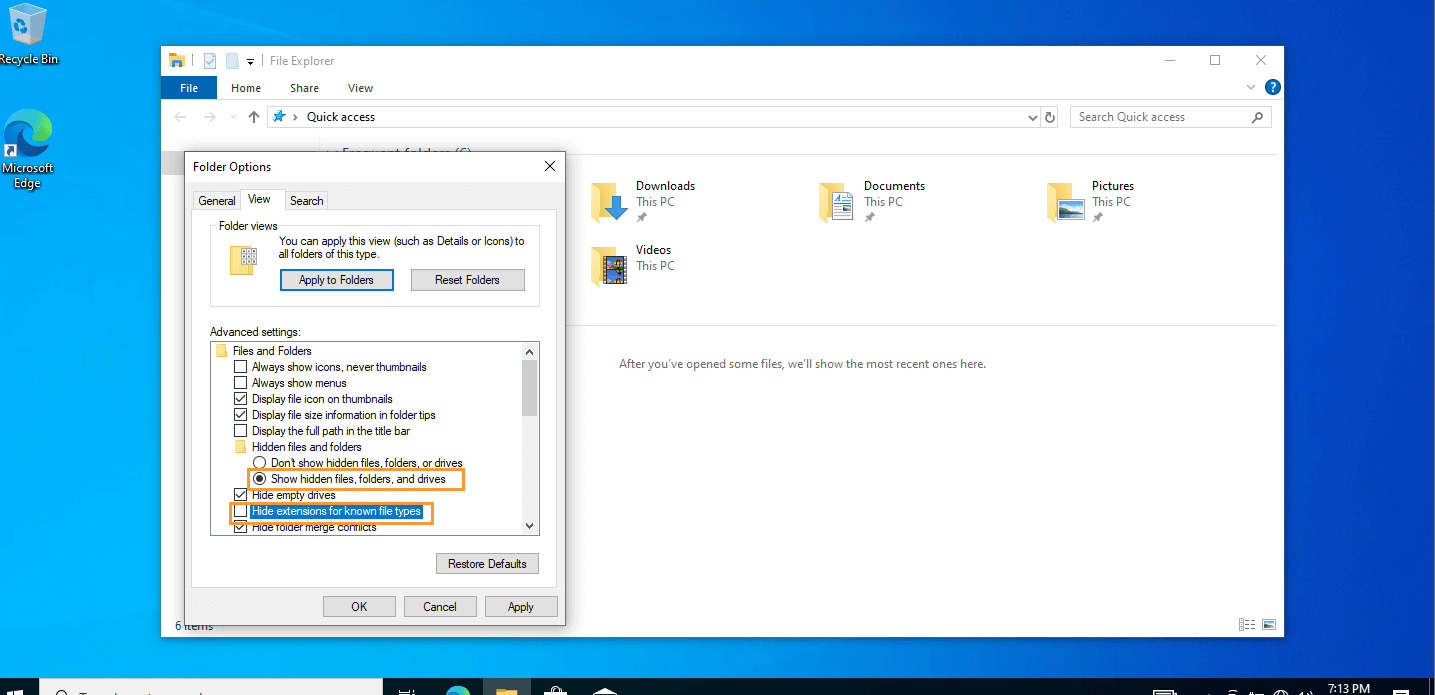Screen dimensions: 1435x695
Task: Select Show hidden files, folders, and drives
Action: (259, 479)
